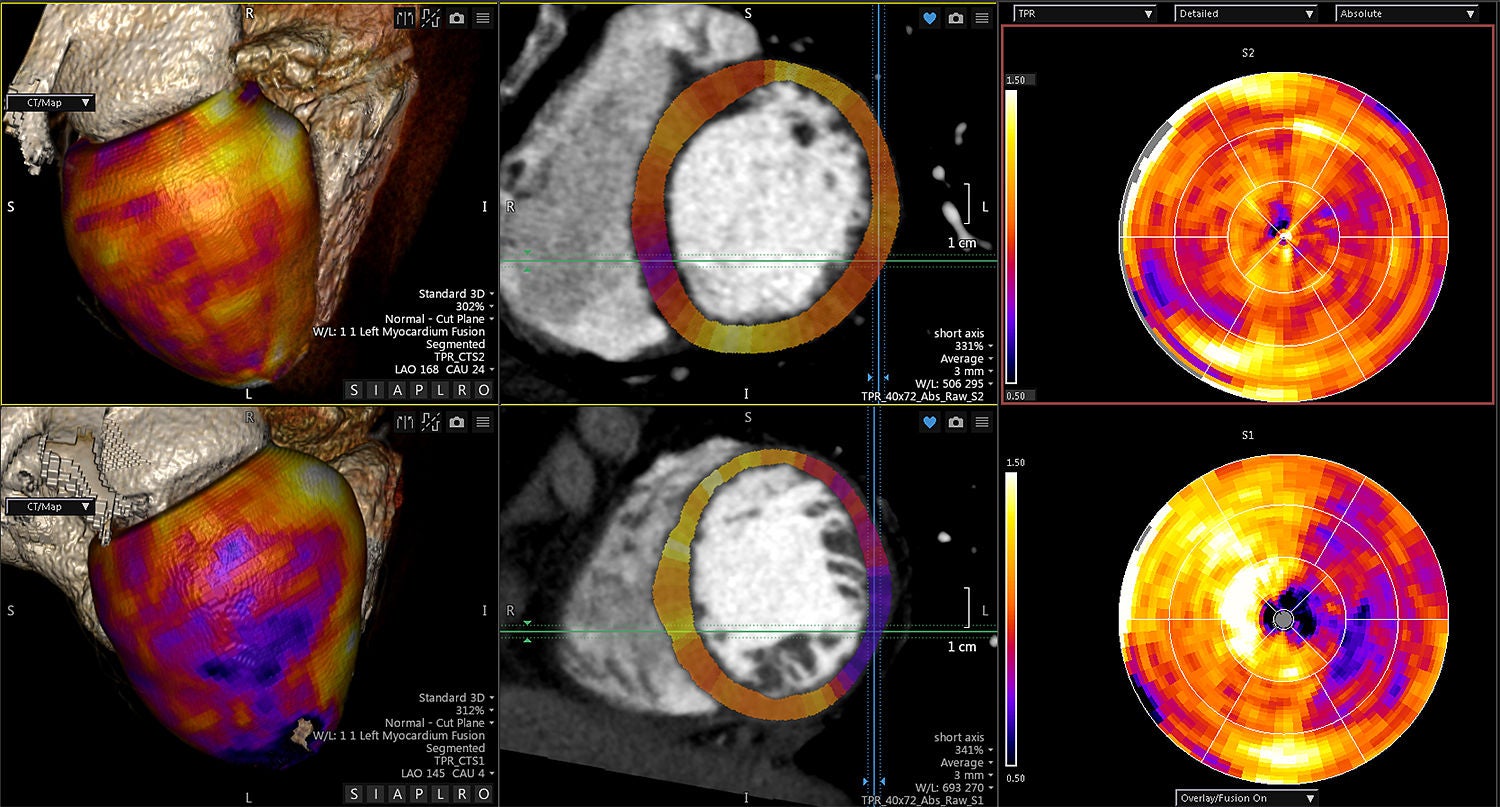Take a snapshot of the top 3D view
Screen dimensions: 1500x807
point(457,18)
